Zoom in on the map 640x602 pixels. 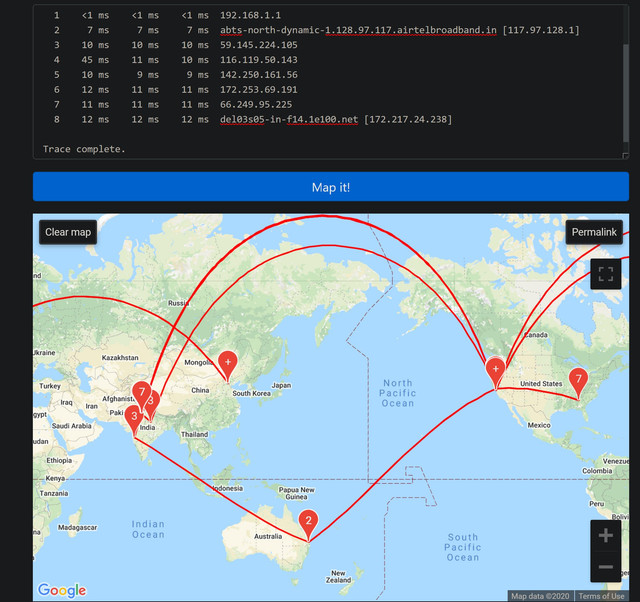(605, 536)
